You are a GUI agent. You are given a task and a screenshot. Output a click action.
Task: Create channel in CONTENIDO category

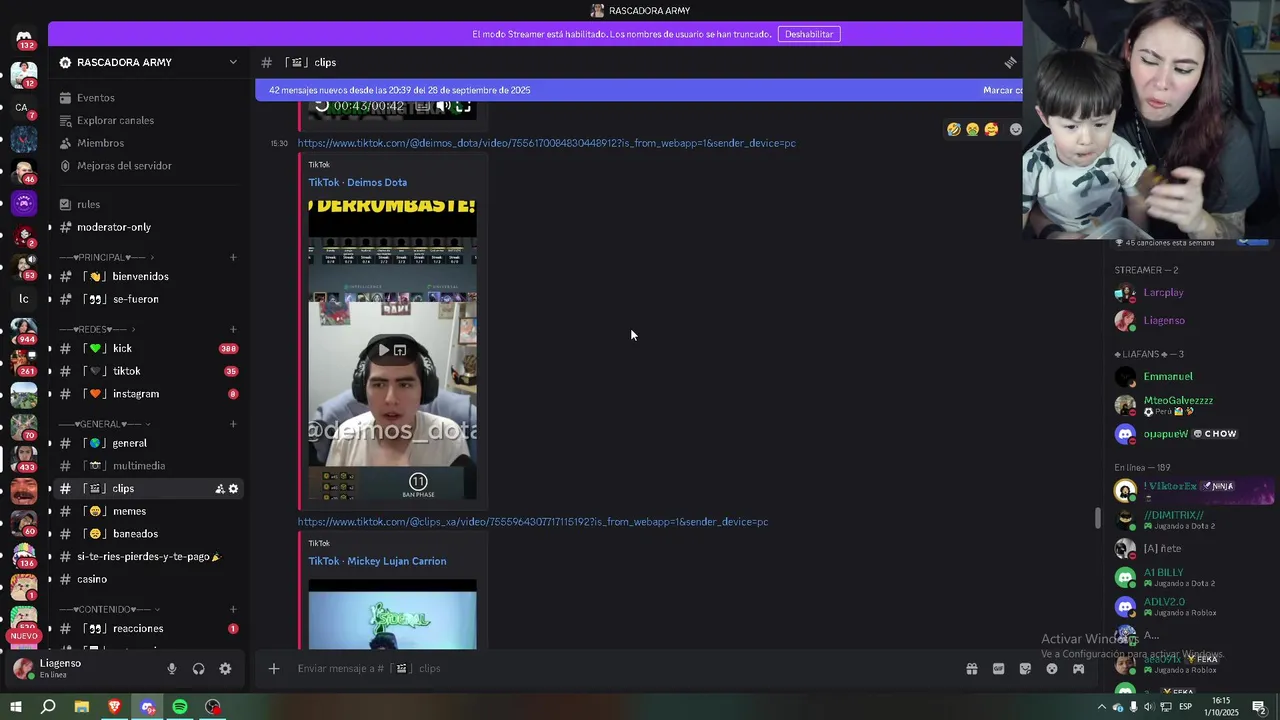click(x=233, y=609)
